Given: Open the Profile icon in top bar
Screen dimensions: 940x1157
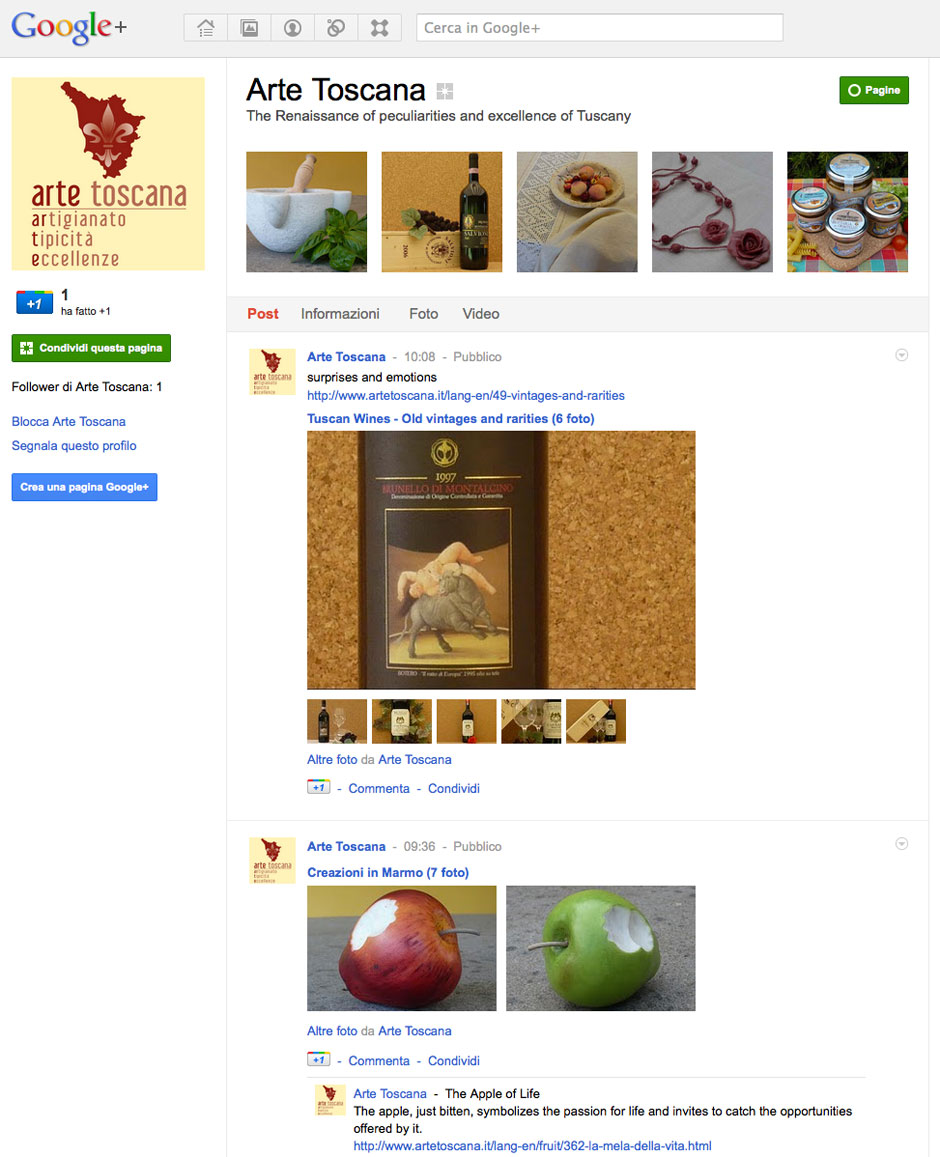Looking at the screenshot, I should pyautogui.click(x=293, y=28).
